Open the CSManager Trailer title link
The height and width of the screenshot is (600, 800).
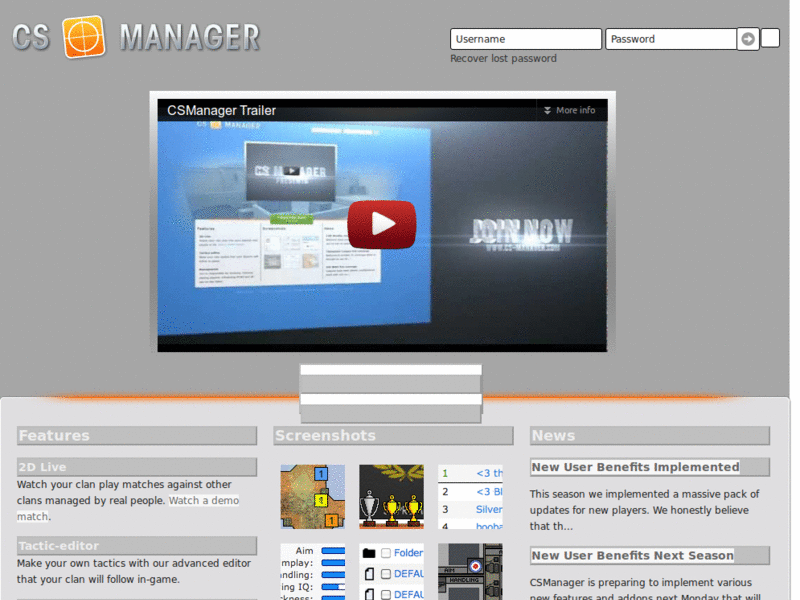[x=221, y=110]
